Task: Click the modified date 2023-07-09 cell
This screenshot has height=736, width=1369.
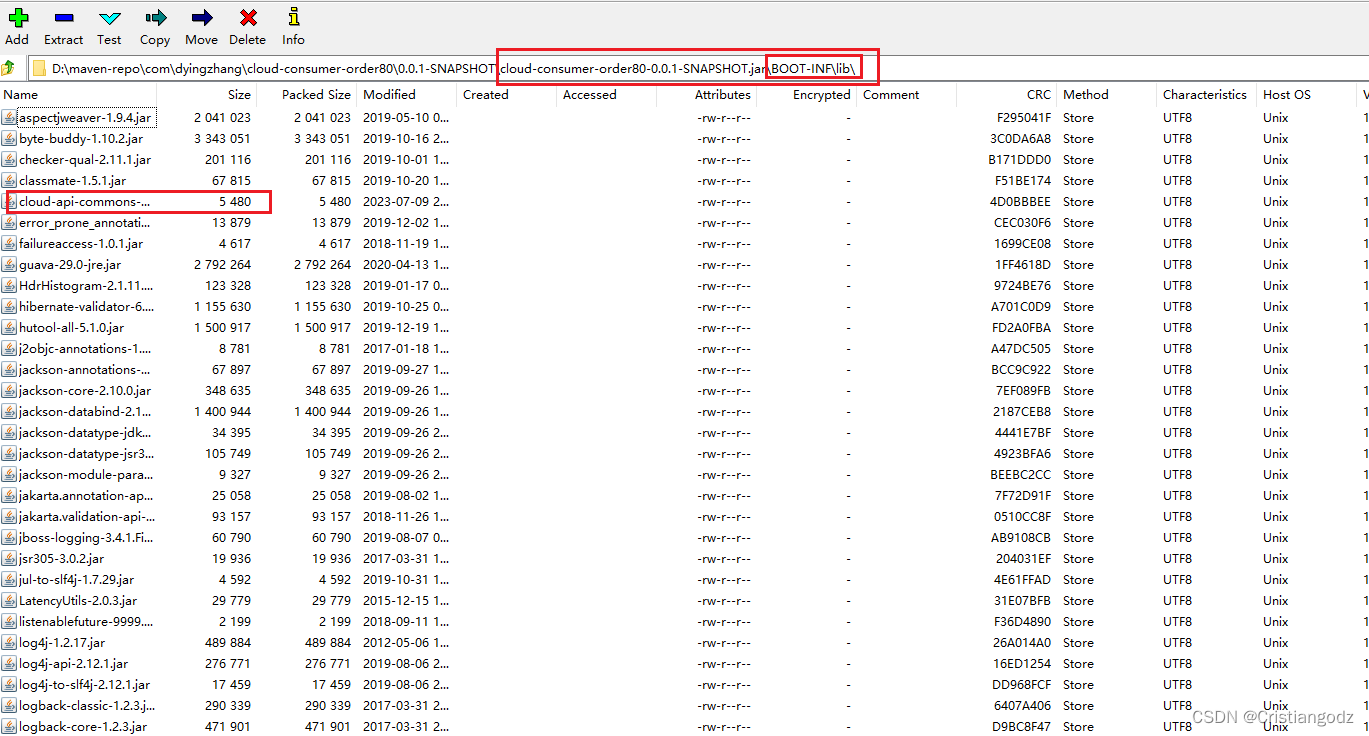Action: [x=406, y=202]
